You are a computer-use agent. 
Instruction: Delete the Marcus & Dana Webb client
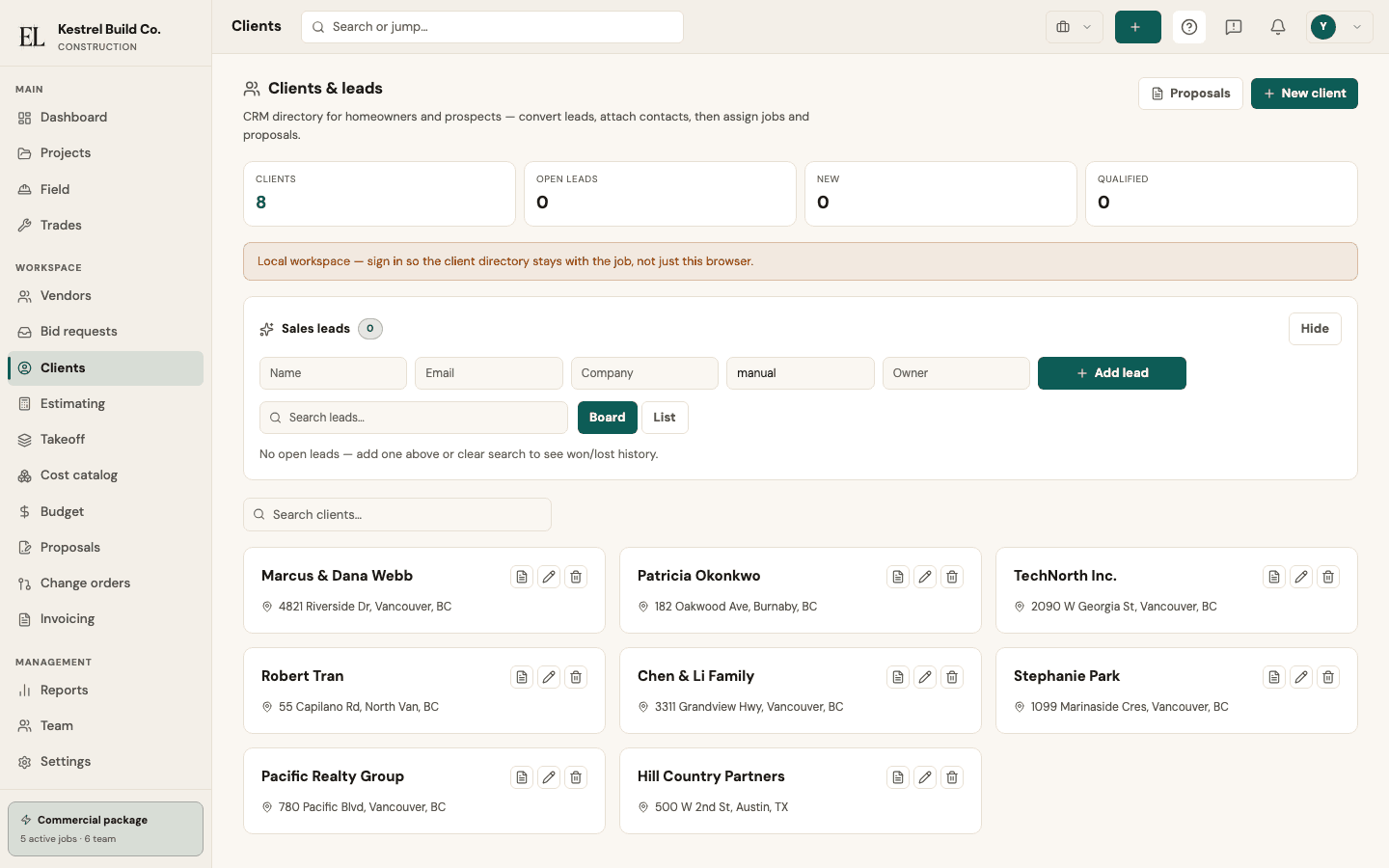pos(576,577)
